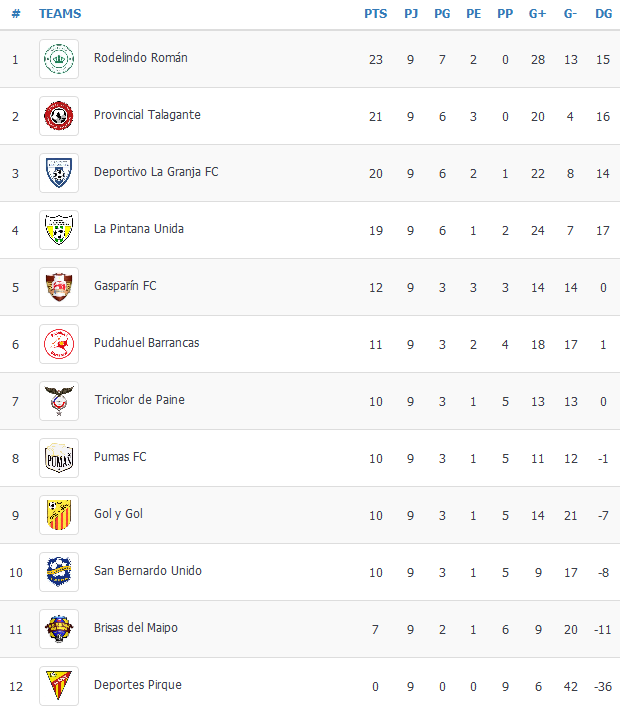Image resolution: width=620 pixels, height=707 pixels.
Task: Select the Deportivo La Granja FC shield
Action: coord(59,173)
